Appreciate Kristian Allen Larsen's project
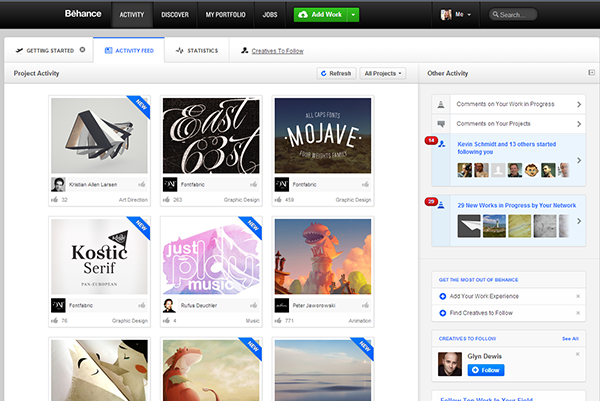600x401 pixels. 142,184
